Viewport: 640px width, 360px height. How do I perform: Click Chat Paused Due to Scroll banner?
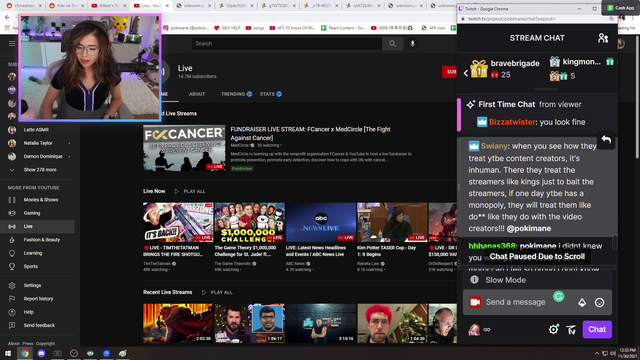click(537, 256)
